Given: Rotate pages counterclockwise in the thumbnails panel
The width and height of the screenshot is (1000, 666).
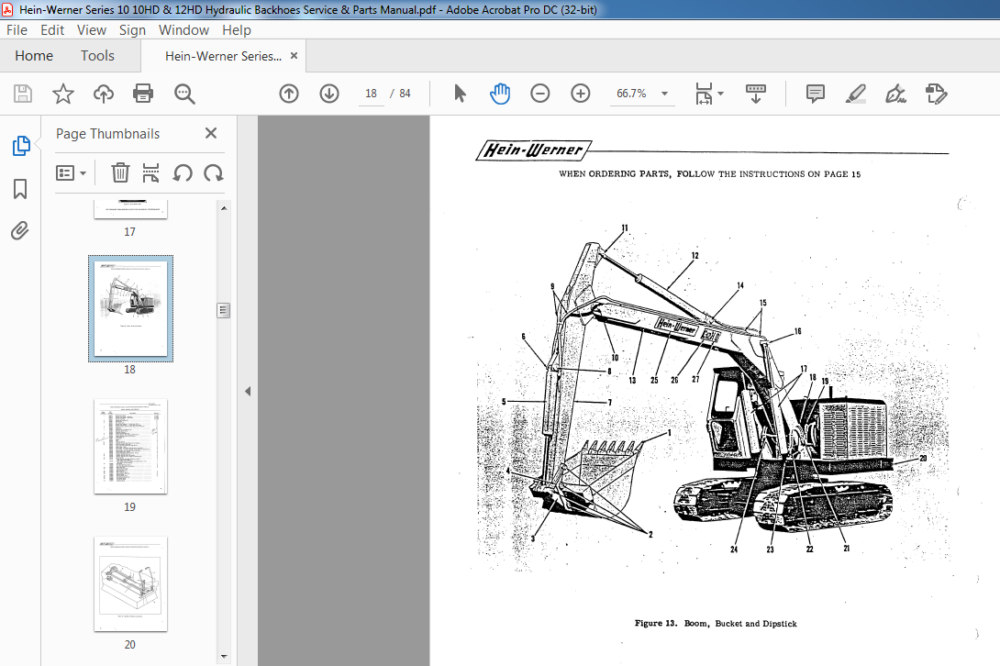Looking at the screenshot, I should point(182,173).
